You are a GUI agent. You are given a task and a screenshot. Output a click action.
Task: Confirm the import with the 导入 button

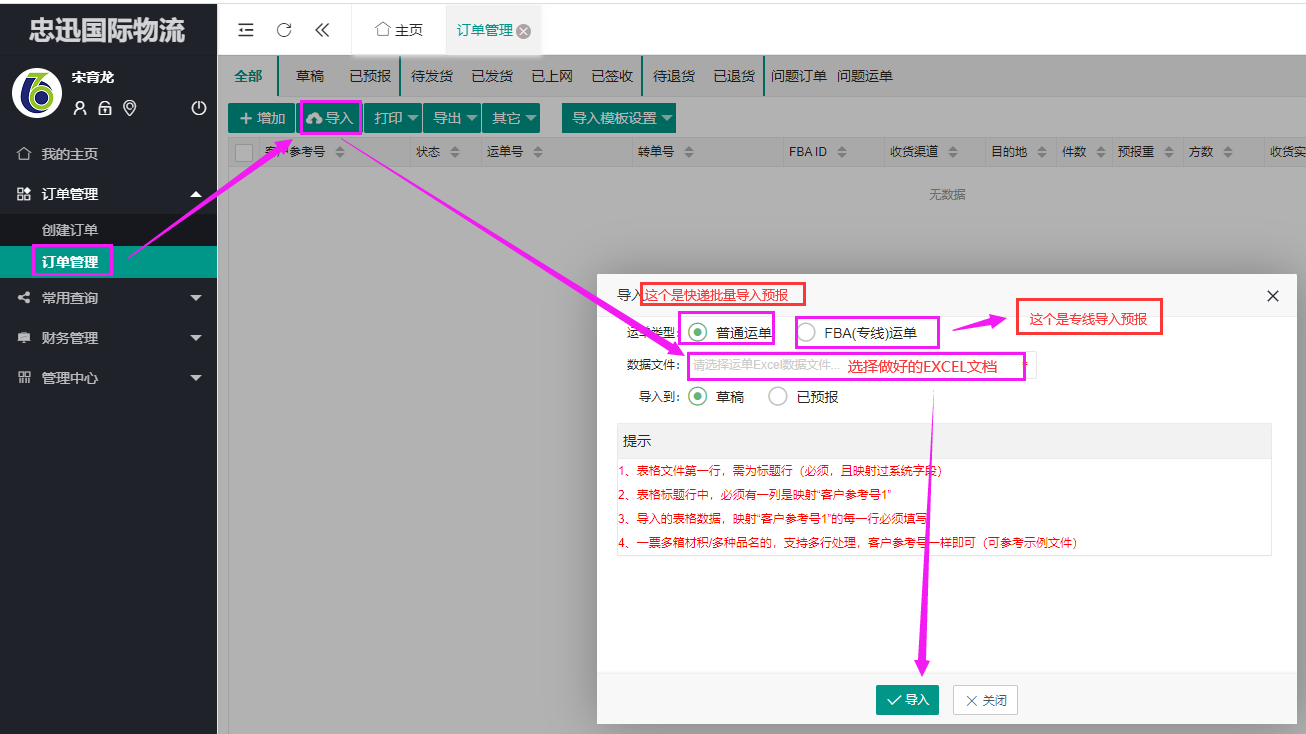point(906,700)
